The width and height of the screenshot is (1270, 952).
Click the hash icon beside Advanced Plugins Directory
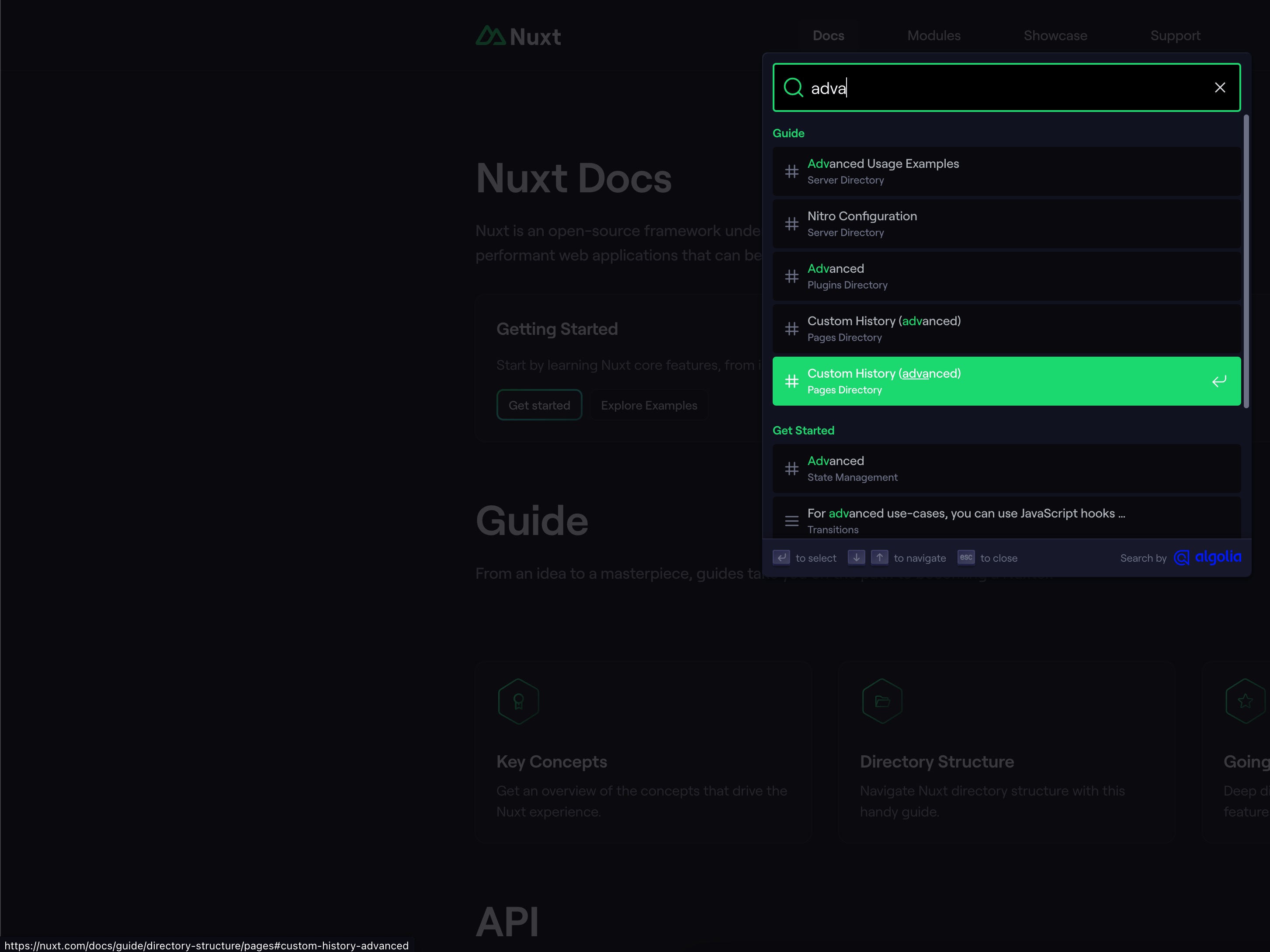[x=792, y=276]
